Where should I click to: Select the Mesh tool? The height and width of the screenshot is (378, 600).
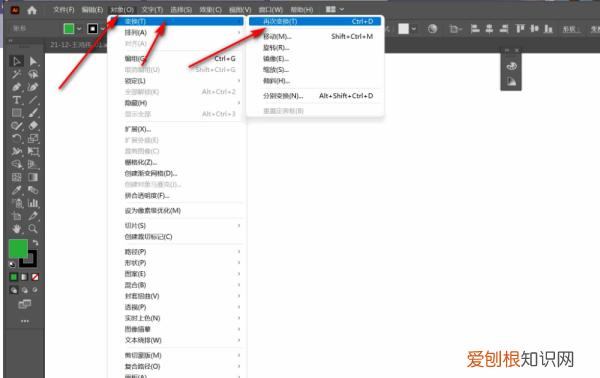16,177
